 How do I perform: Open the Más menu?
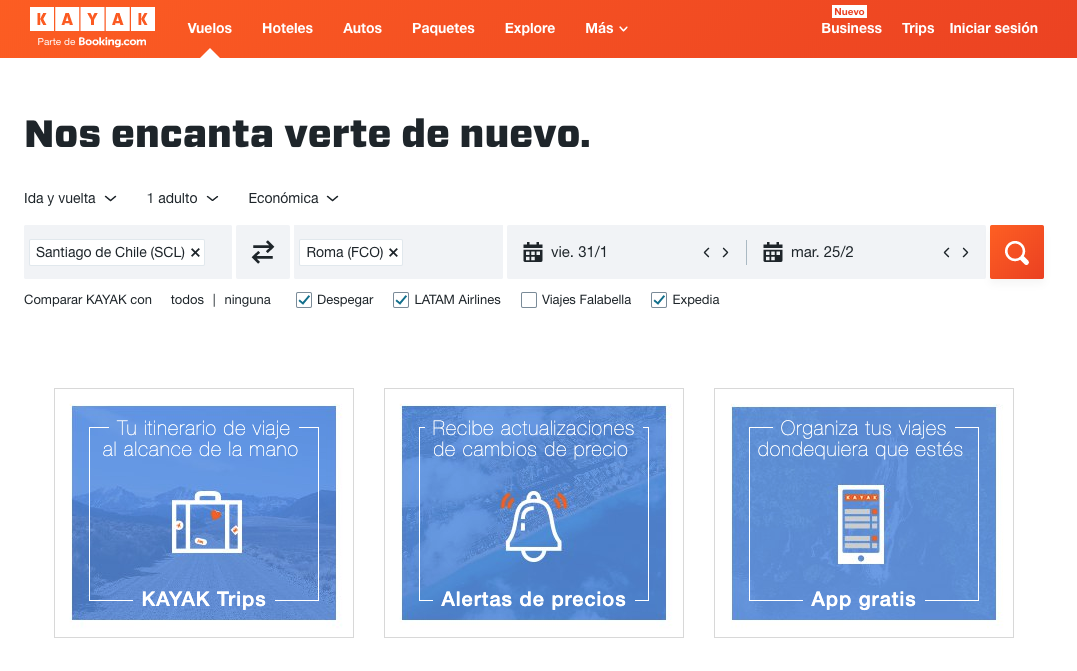605,28
